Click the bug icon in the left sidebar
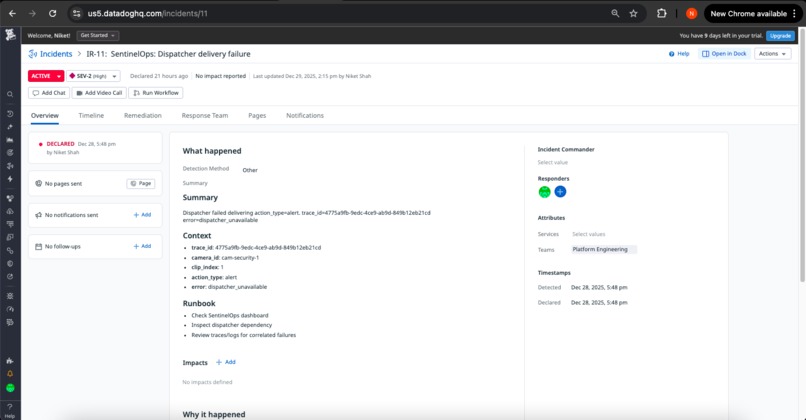The image size is (806, 420). 10,296
